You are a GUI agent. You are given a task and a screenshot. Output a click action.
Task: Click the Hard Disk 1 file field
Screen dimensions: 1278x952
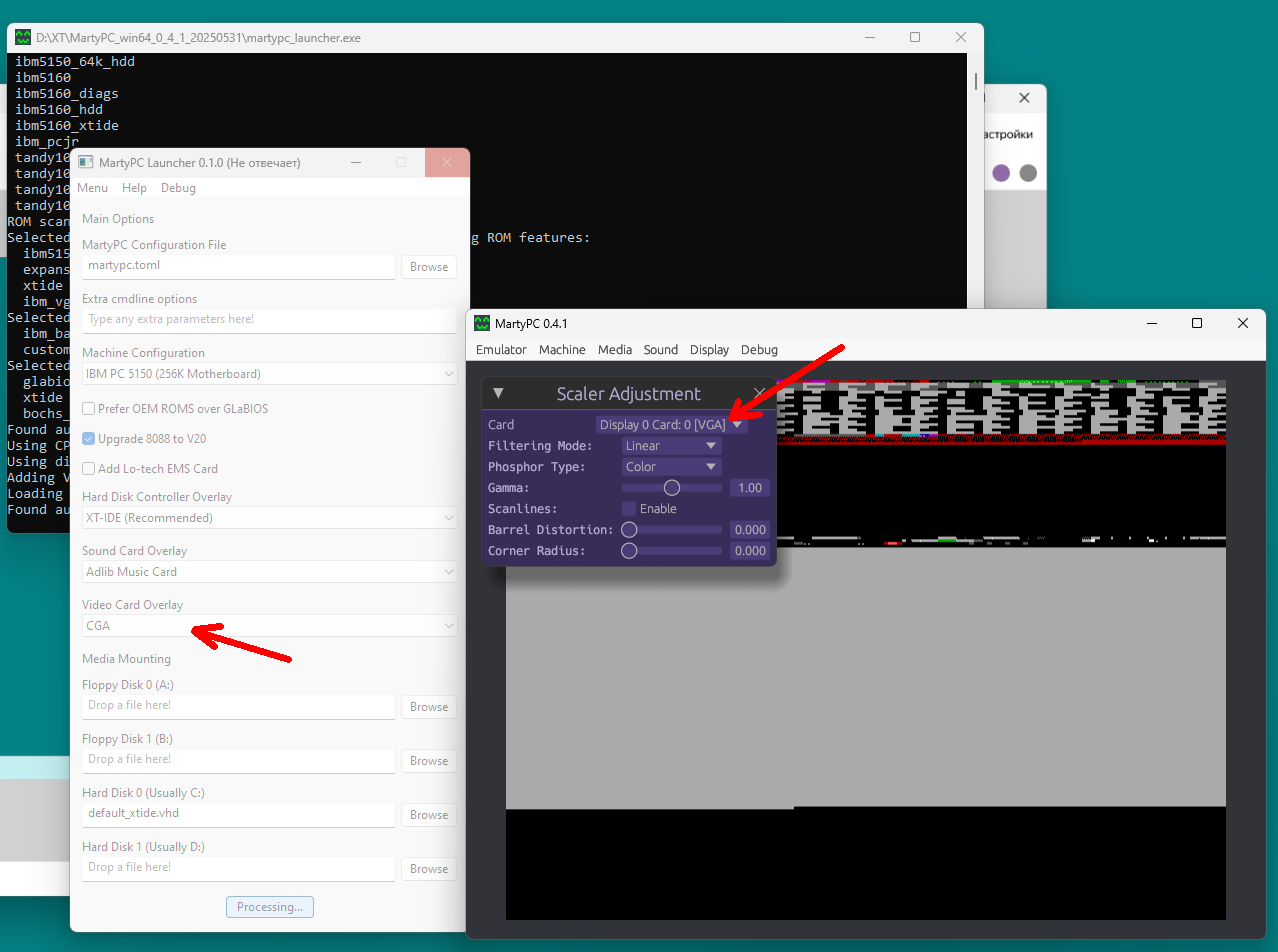[x=239, y=868]
